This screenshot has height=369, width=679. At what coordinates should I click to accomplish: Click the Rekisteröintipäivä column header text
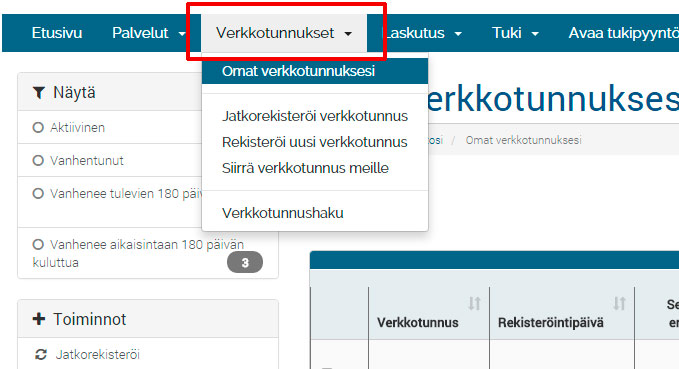click(x=550, y=323)
